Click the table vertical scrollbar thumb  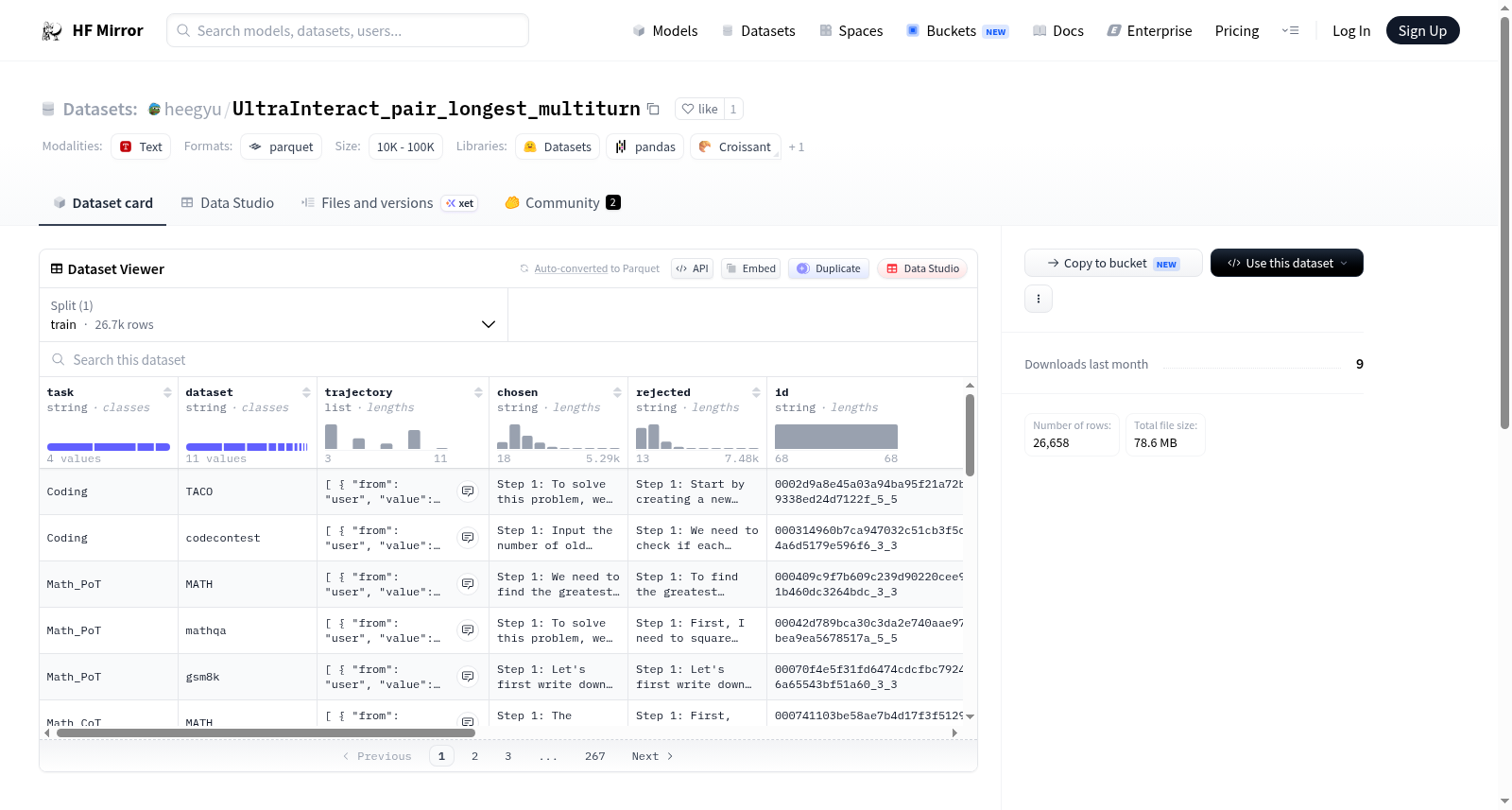pos(970,435)
